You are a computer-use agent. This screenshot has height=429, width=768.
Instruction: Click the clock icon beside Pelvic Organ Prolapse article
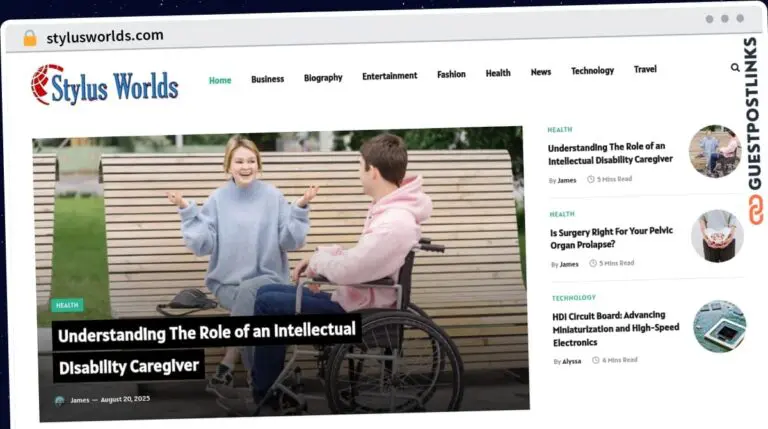[593, 263]
